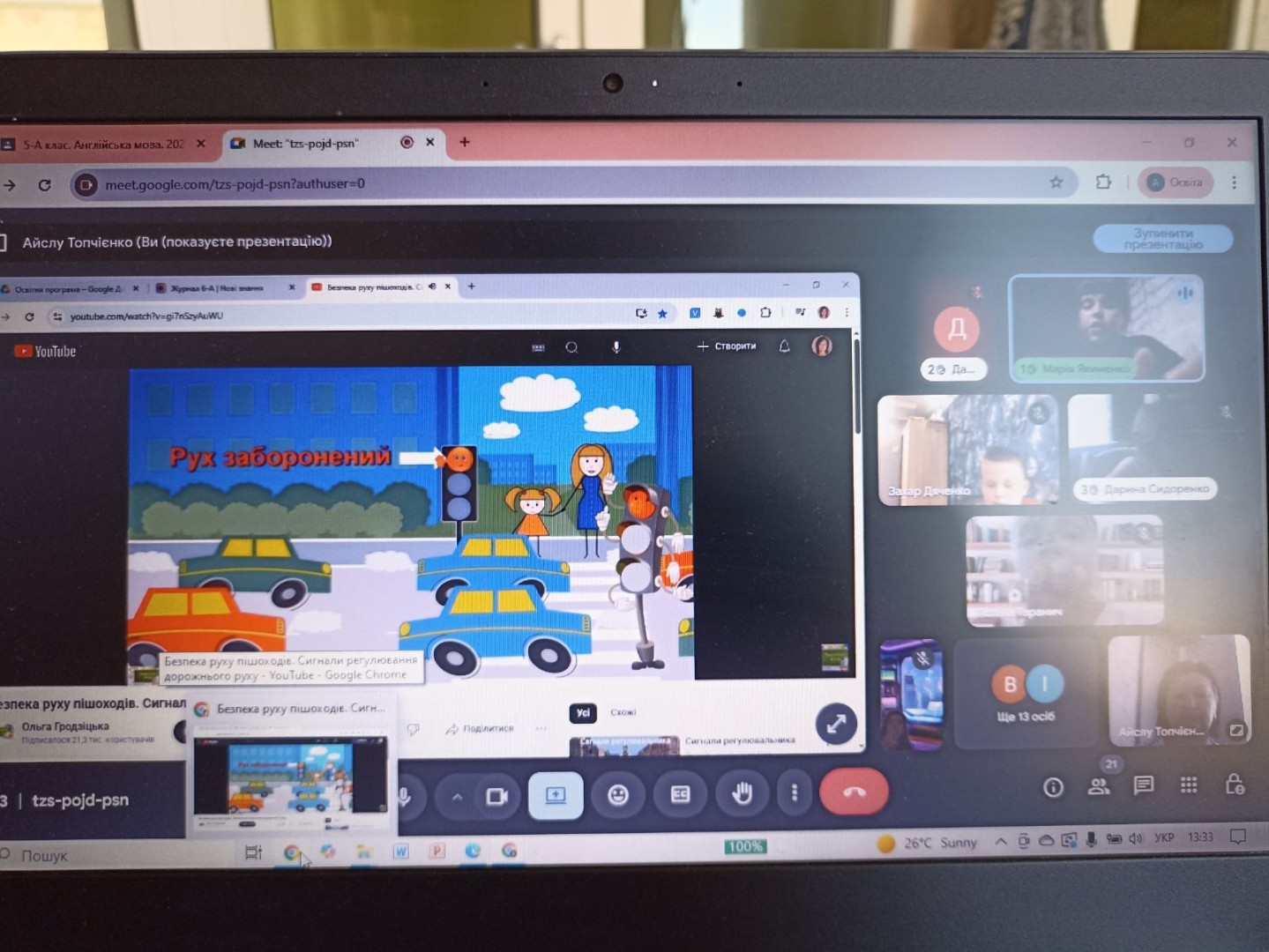The image size is (1269, 952).
Task: Toggle the camera button in Meet
Action: point(497,796)
